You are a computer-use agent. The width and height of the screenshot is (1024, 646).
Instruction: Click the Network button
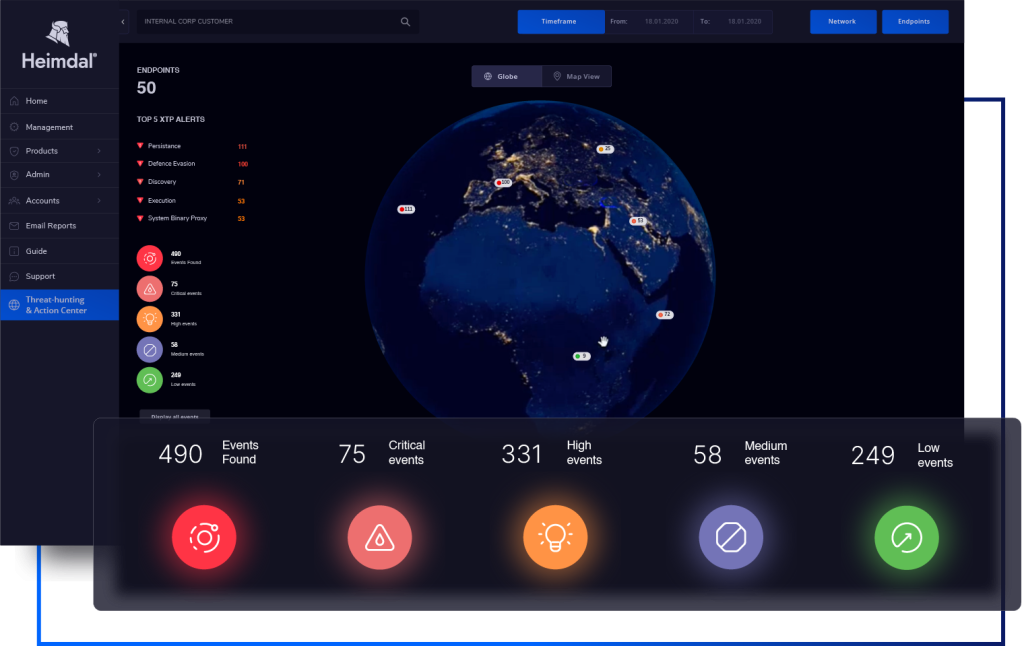click(842, 22)
